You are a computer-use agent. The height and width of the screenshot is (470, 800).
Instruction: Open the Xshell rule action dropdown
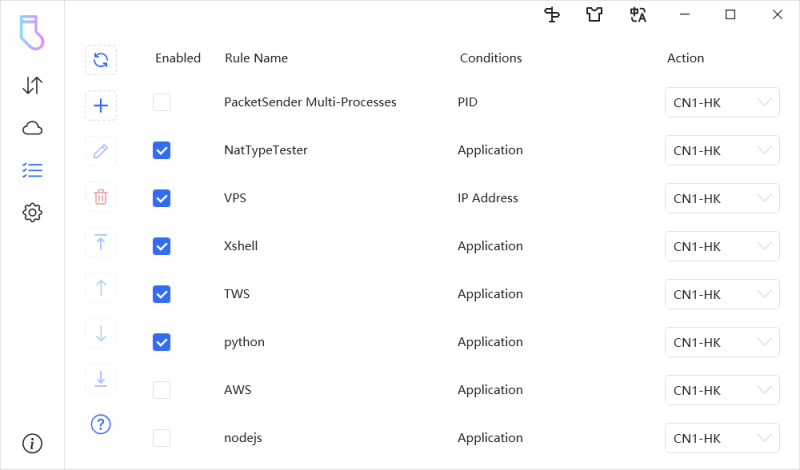[x=722, y=246]
